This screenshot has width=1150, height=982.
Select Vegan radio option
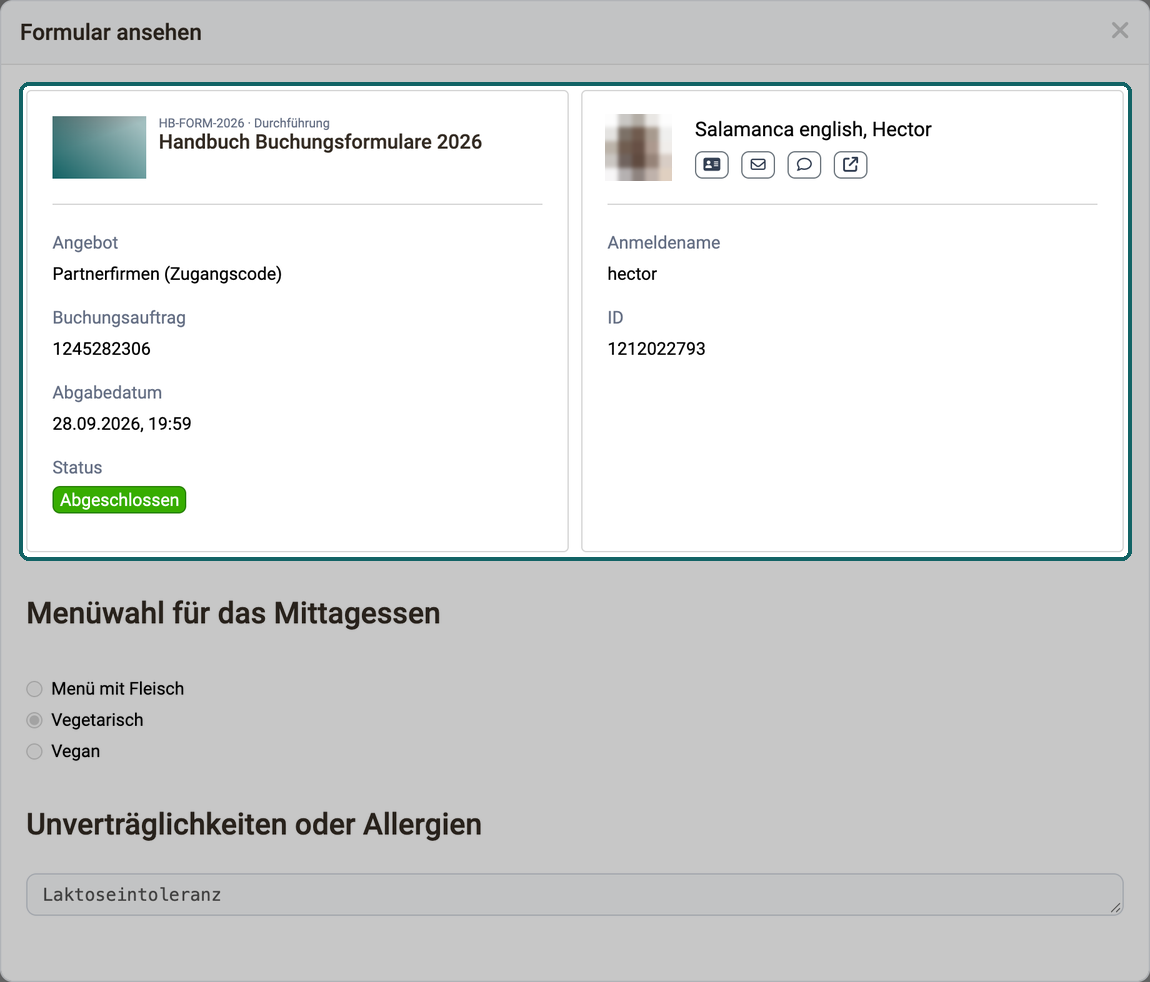click(x=34, y=751)
